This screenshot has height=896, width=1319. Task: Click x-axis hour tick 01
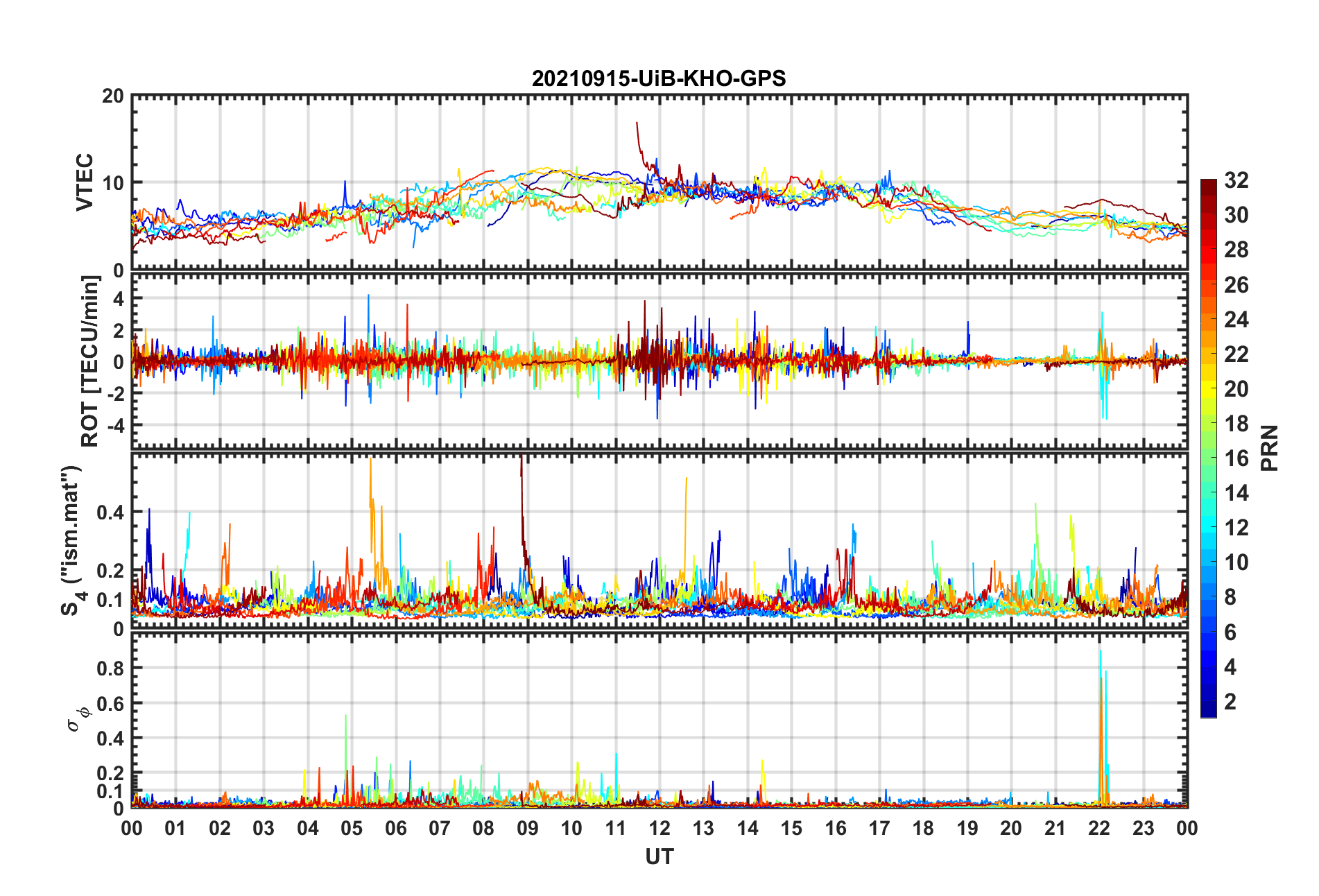(175, 828)
